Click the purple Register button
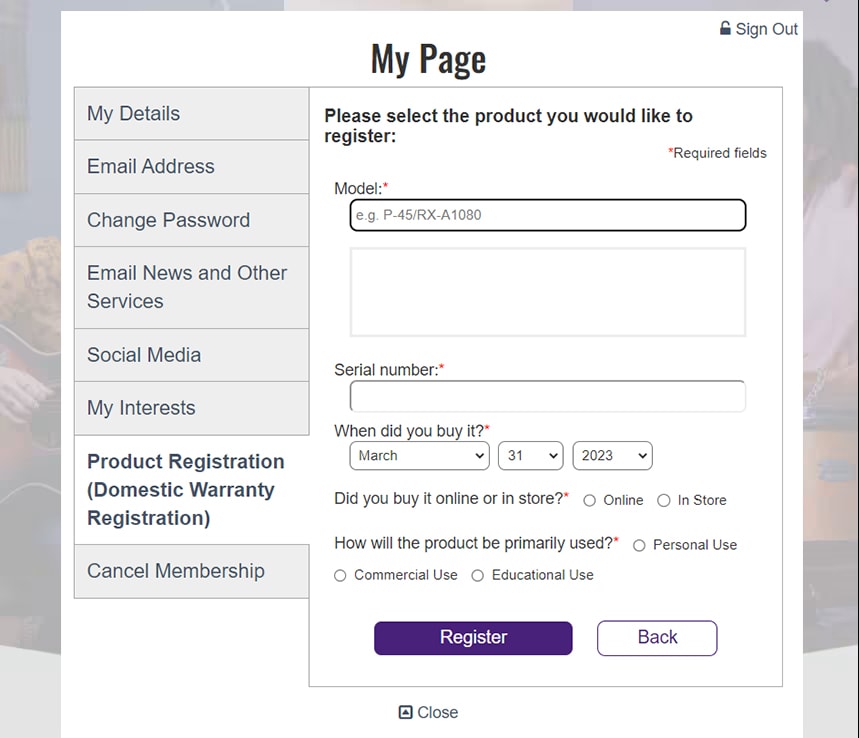This screenshot has width=859, height=738. coord(473,638)
